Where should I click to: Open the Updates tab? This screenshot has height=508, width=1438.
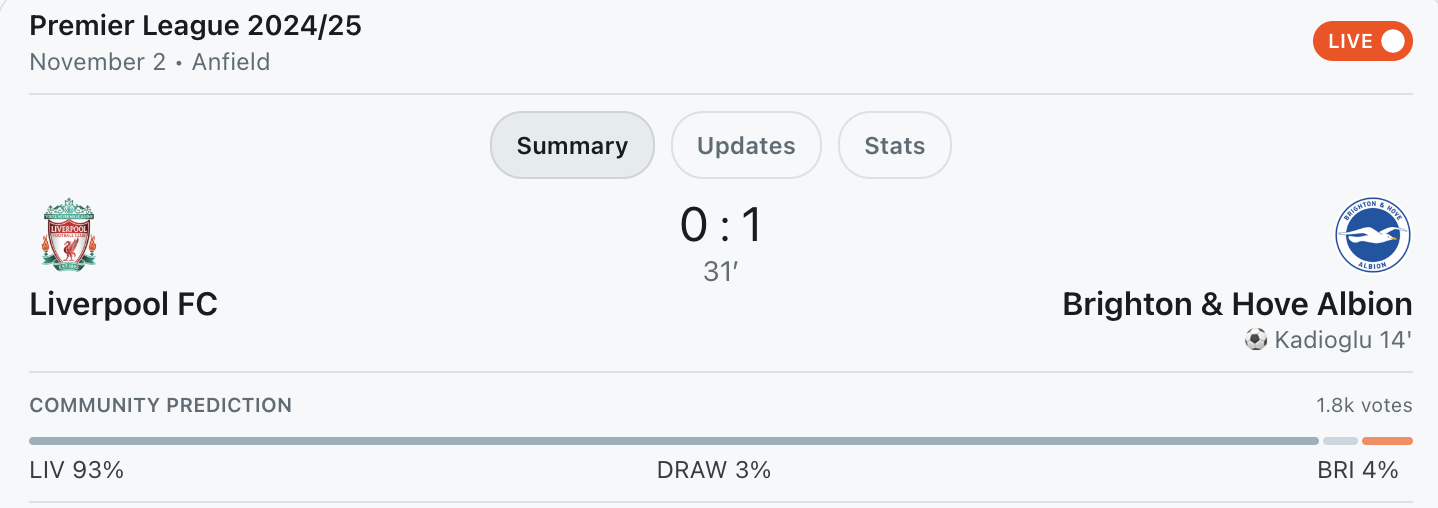click(x=746, y=145)
